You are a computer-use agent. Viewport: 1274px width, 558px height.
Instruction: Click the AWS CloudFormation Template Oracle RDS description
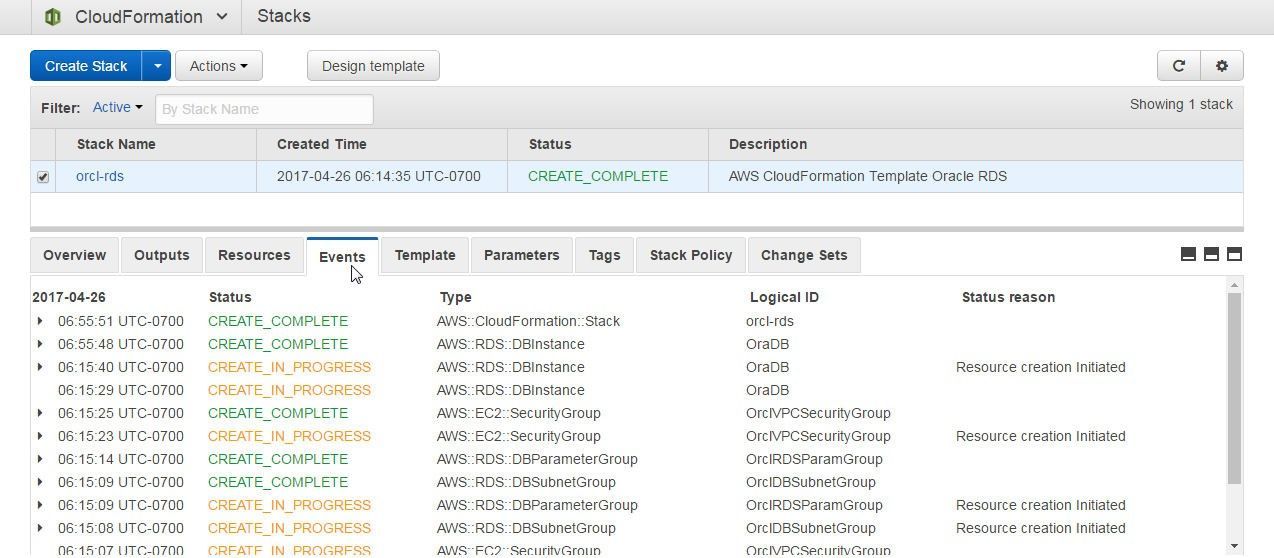coord(868,176)
